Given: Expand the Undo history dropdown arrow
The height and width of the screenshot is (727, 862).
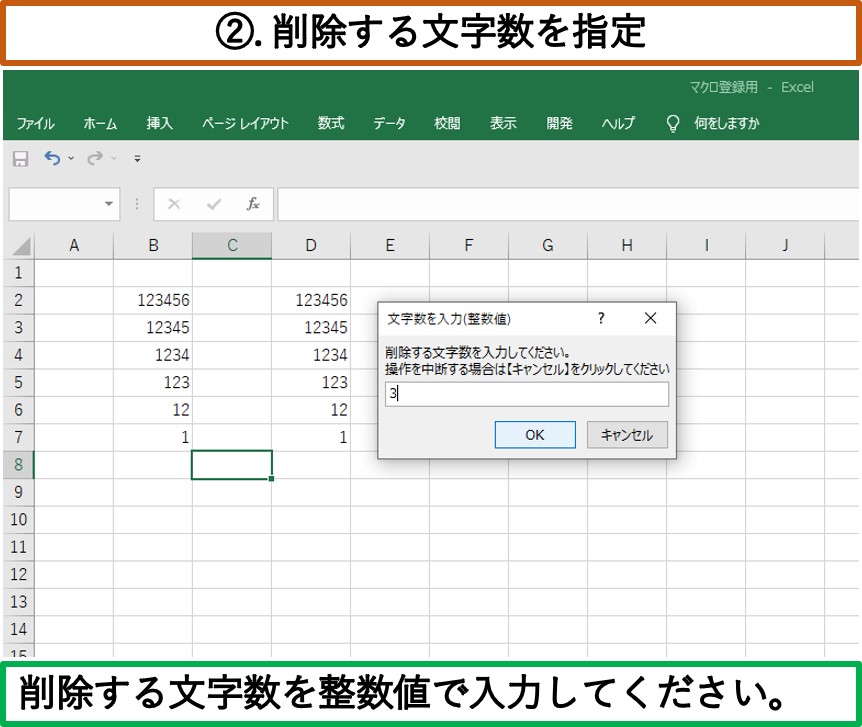Looking at the screenshot, I should [71, 159].
